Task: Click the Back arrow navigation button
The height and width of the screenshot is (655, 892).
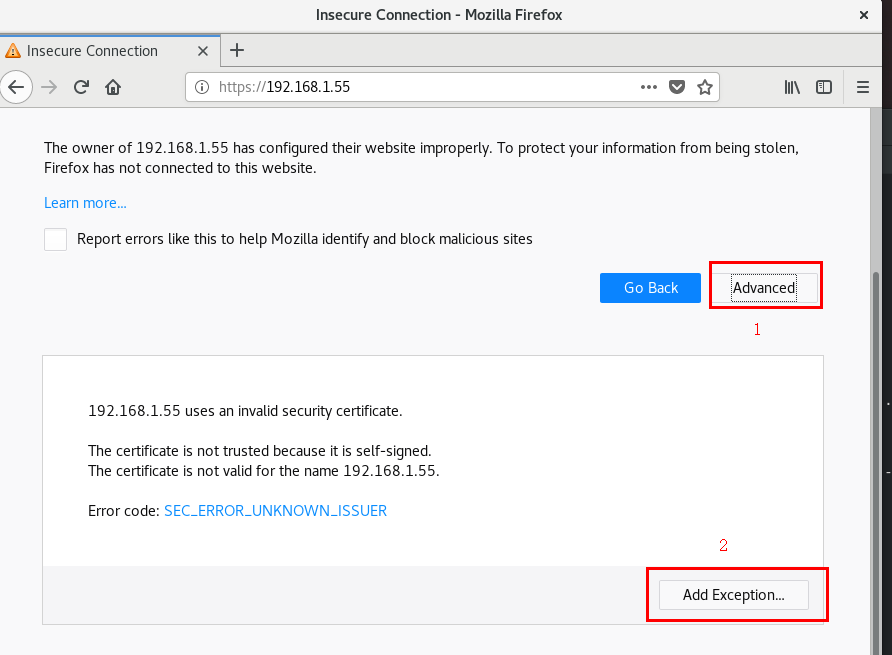Action: click(x=15, y=87)
